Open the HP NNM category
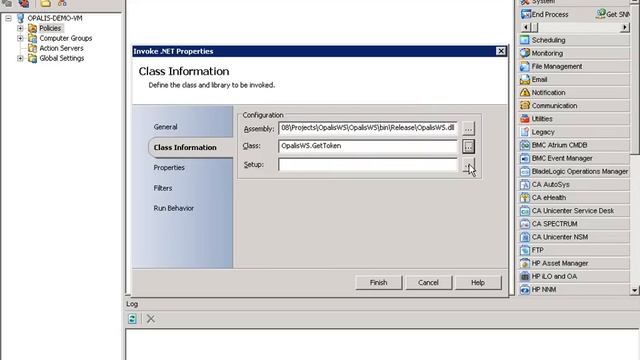This screenshot has width=640, height=360. [574, 289]
